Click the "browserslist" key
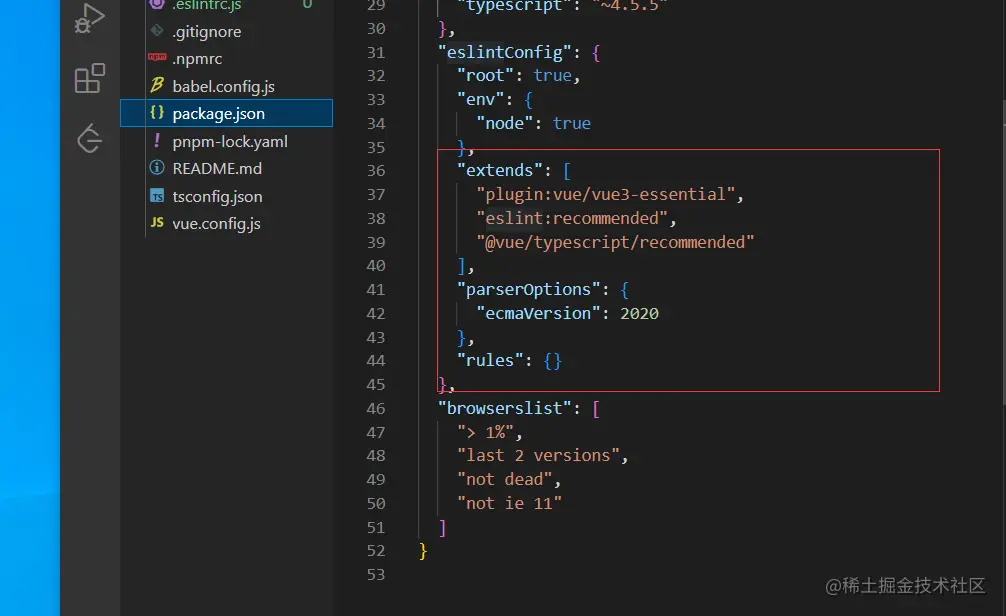Viewport: 1006px width, 616px height. tap(505, 408)
